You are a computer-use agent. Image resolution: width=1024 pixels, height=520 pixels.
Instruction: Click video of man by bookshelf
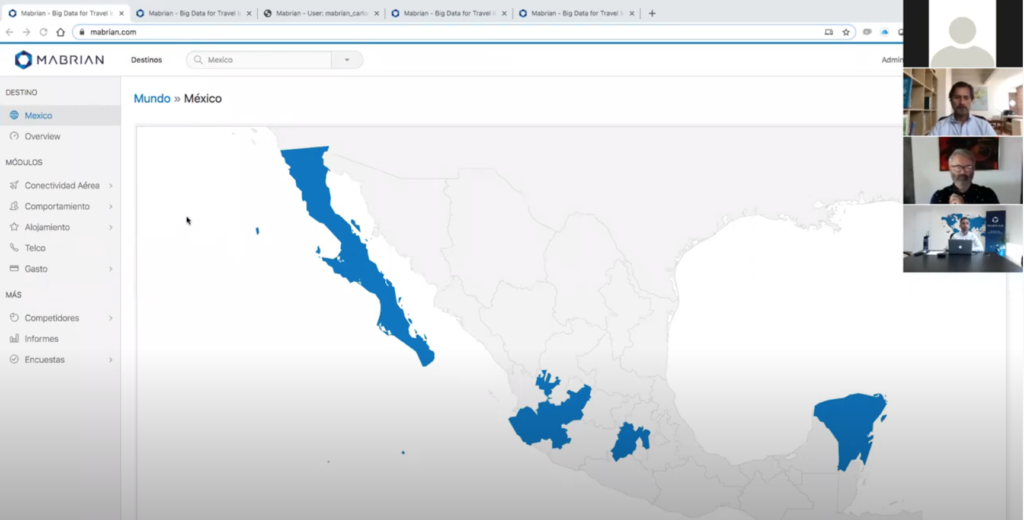click(x=963, y=102)
